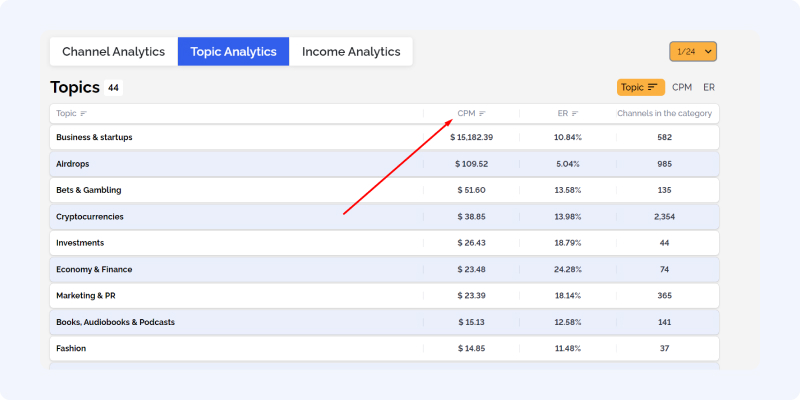Click the Channels in the category header

click(x=664, y=113)
